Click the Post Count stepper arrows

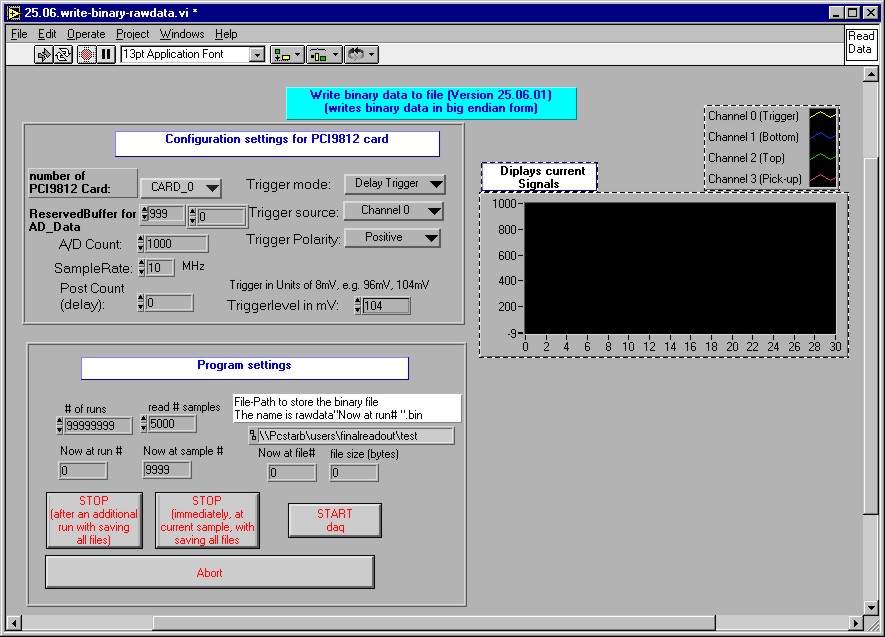(x=141, y=302)
